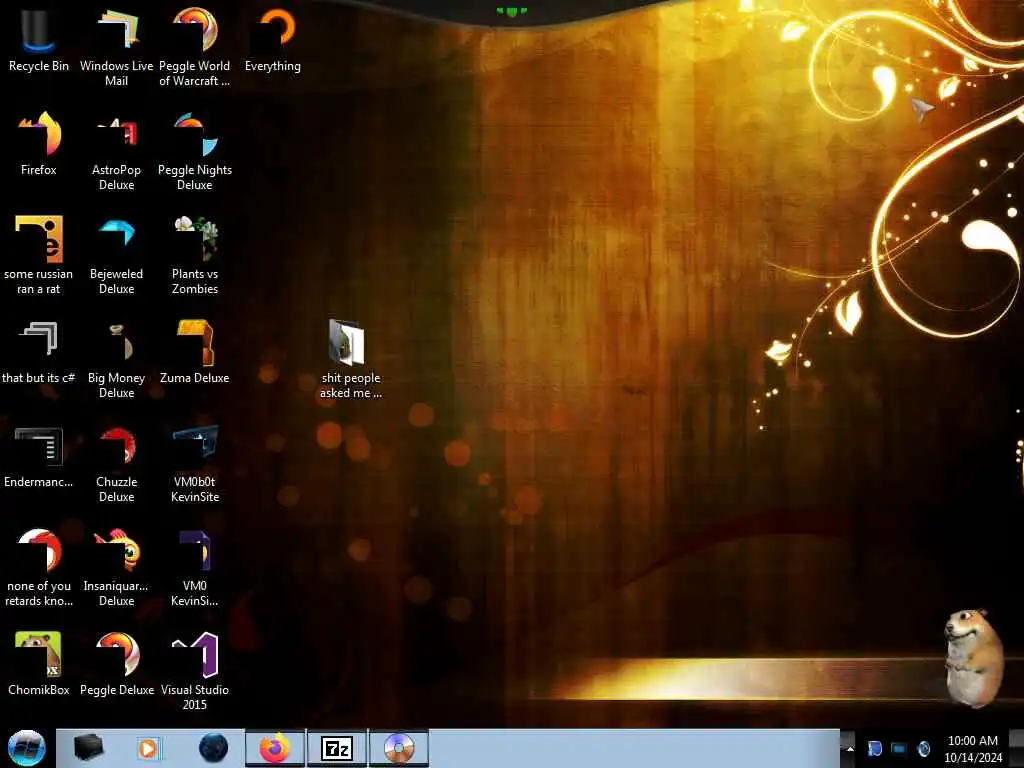
Task: Show hidden system tray icons arrow
Action: [850, 748]
